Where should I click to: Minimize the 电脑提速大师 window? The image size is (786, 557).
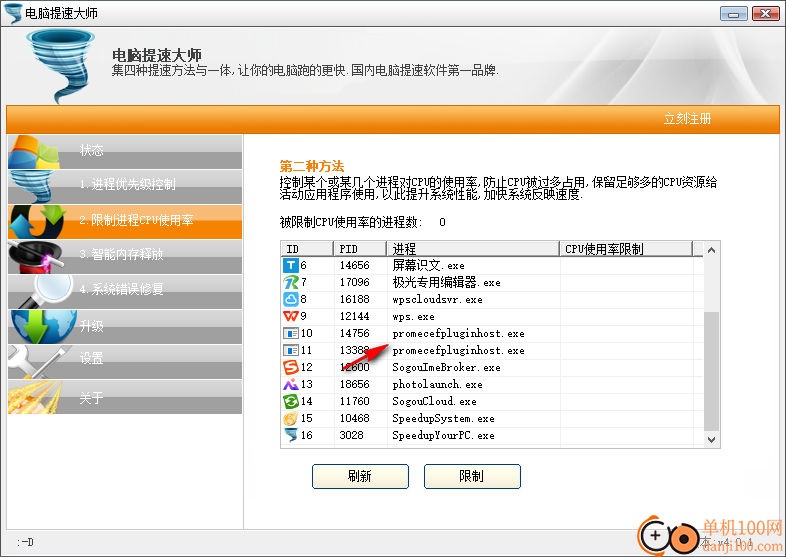tap(733, 14)
